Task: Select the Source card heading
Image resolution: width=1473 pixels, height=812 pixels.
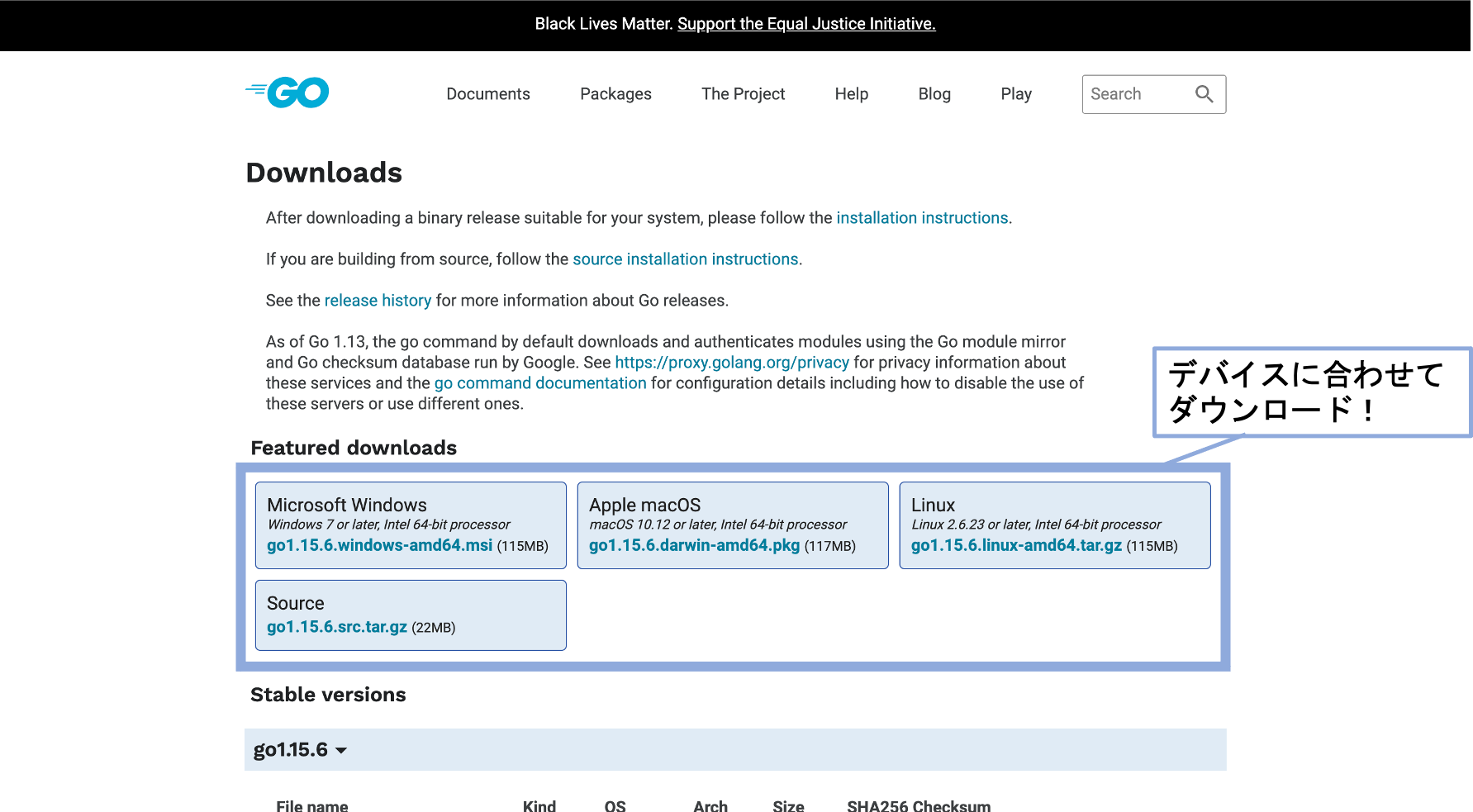Action: [x=296, y=603]
